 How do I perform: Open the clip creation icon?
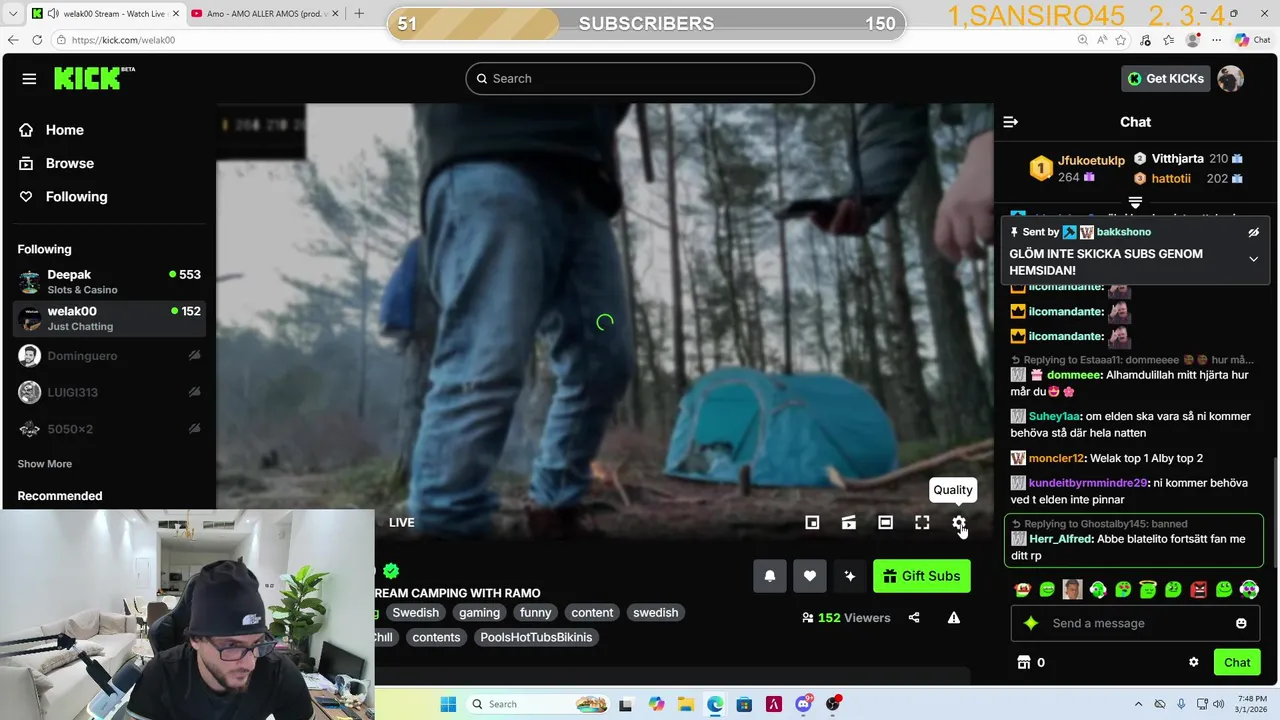[x=848, y=522]
